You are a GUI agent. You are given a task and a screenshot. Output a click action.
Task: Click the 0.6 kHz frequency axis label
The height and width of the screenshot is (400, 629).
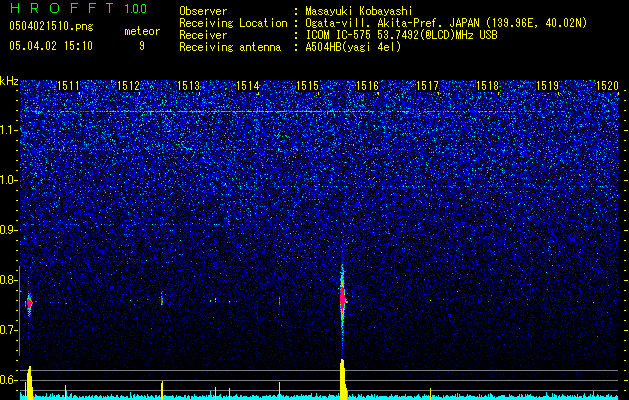8,380
